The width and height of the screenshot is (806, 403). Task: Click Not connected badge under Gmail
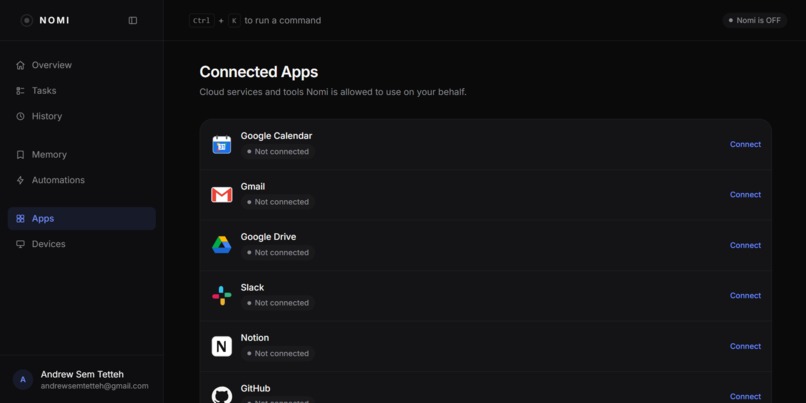pos(278,202)
